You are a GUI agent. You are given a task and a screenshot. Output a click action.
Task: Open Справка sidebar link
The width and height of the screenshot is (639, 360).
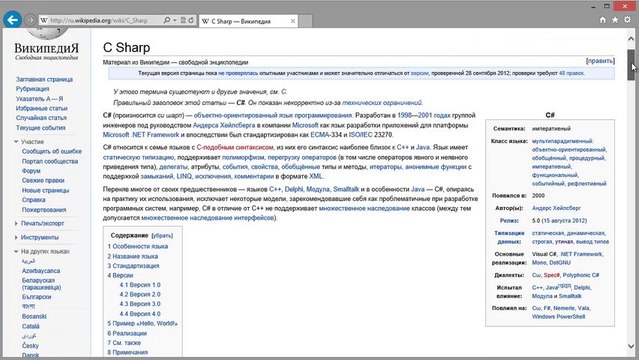point(34,200)
